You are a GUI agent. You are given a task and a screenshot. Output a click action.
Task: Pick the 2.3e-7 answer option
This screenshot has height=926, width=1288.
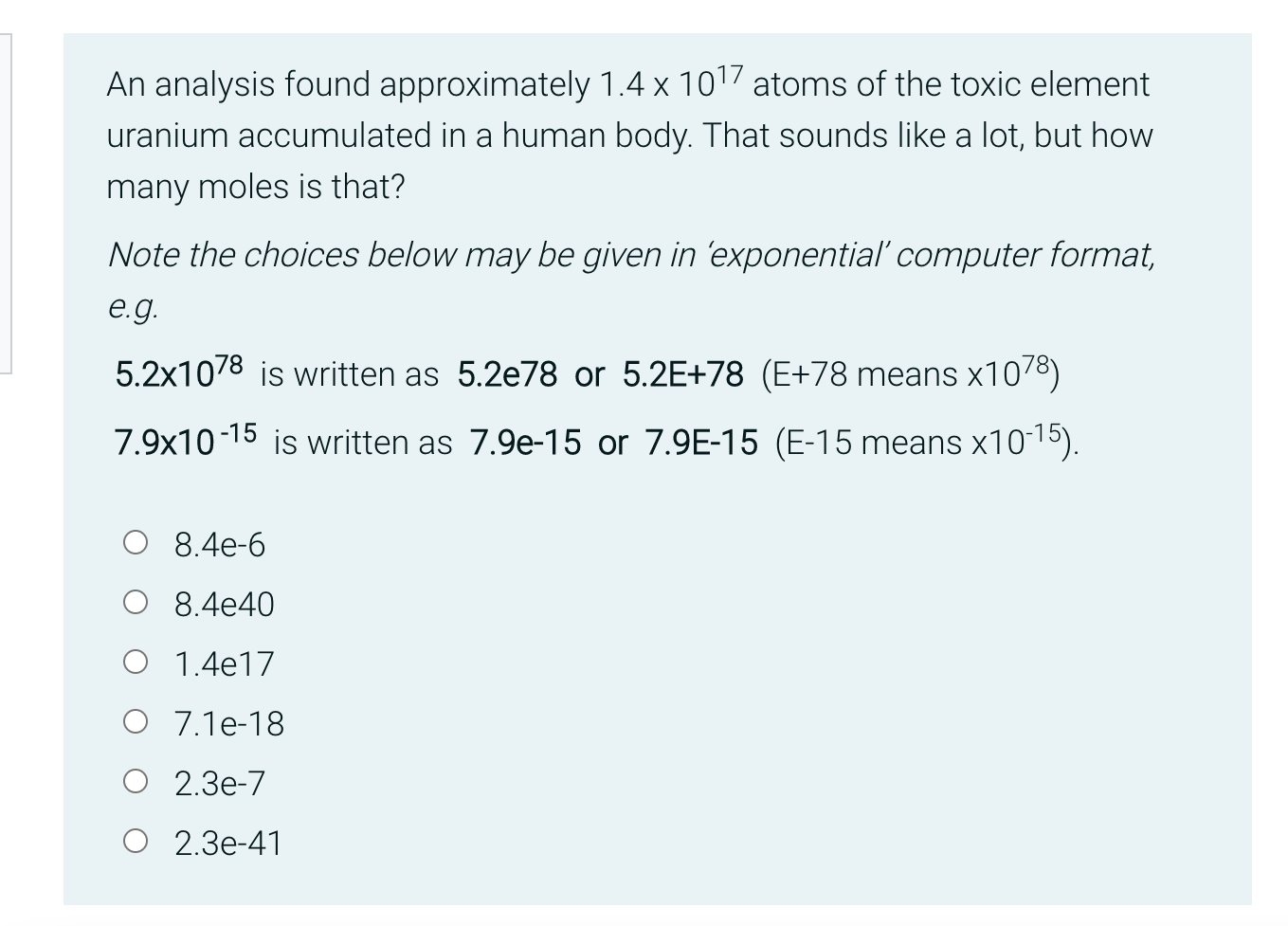tap(136, 782)
